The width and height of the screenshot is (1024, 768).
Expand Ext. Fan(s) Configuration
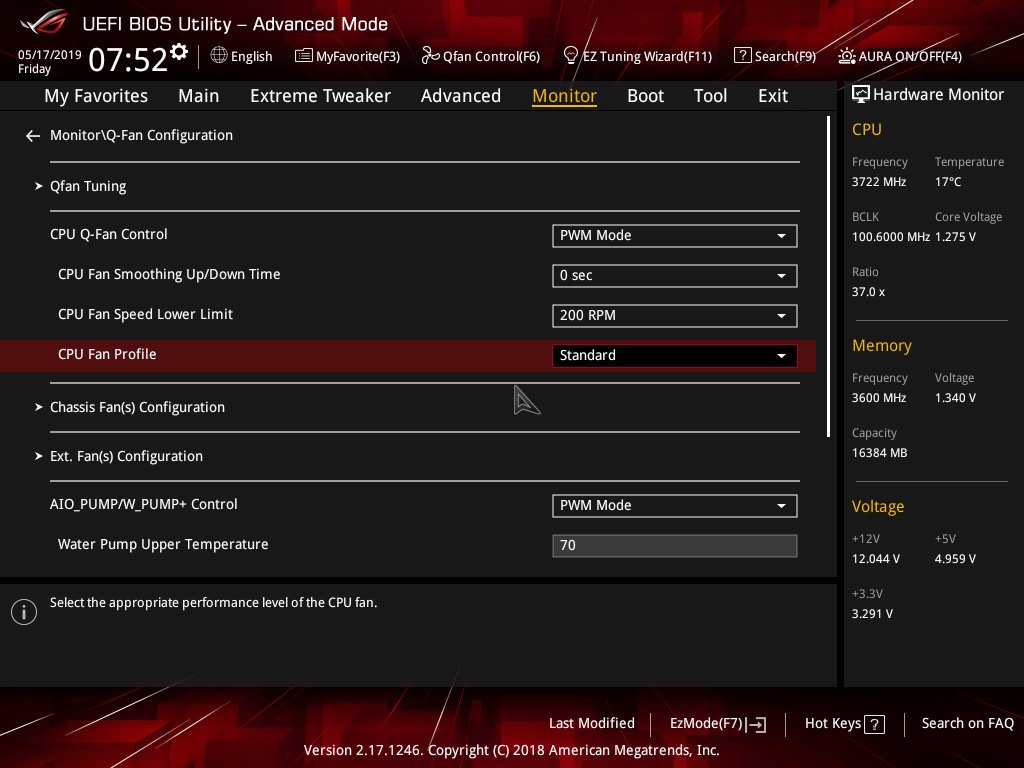click(x=126, y=456)
